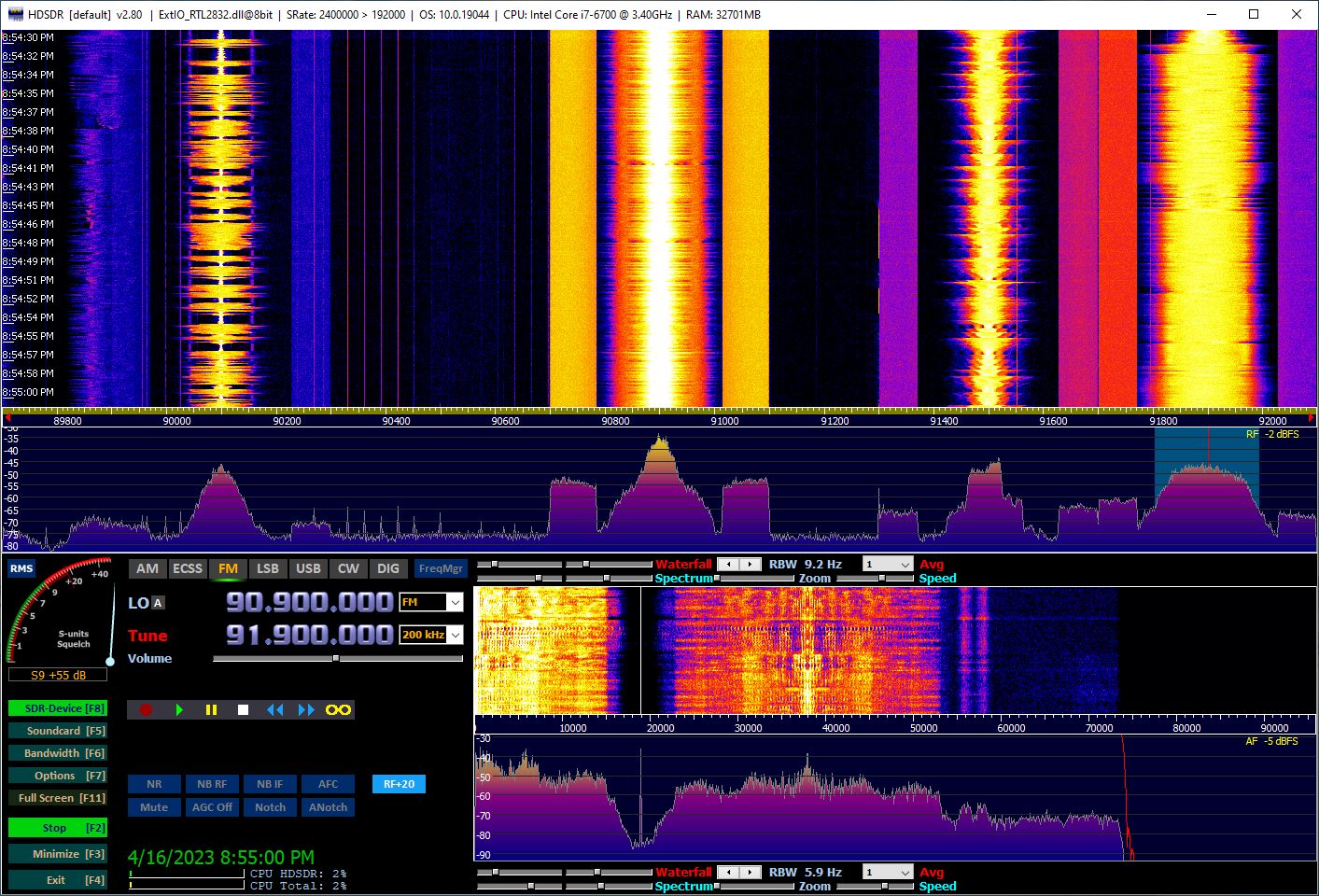This screenshot has width=1319, height=896.
Task: Switch to USB mode
Action: pos(308,568)
